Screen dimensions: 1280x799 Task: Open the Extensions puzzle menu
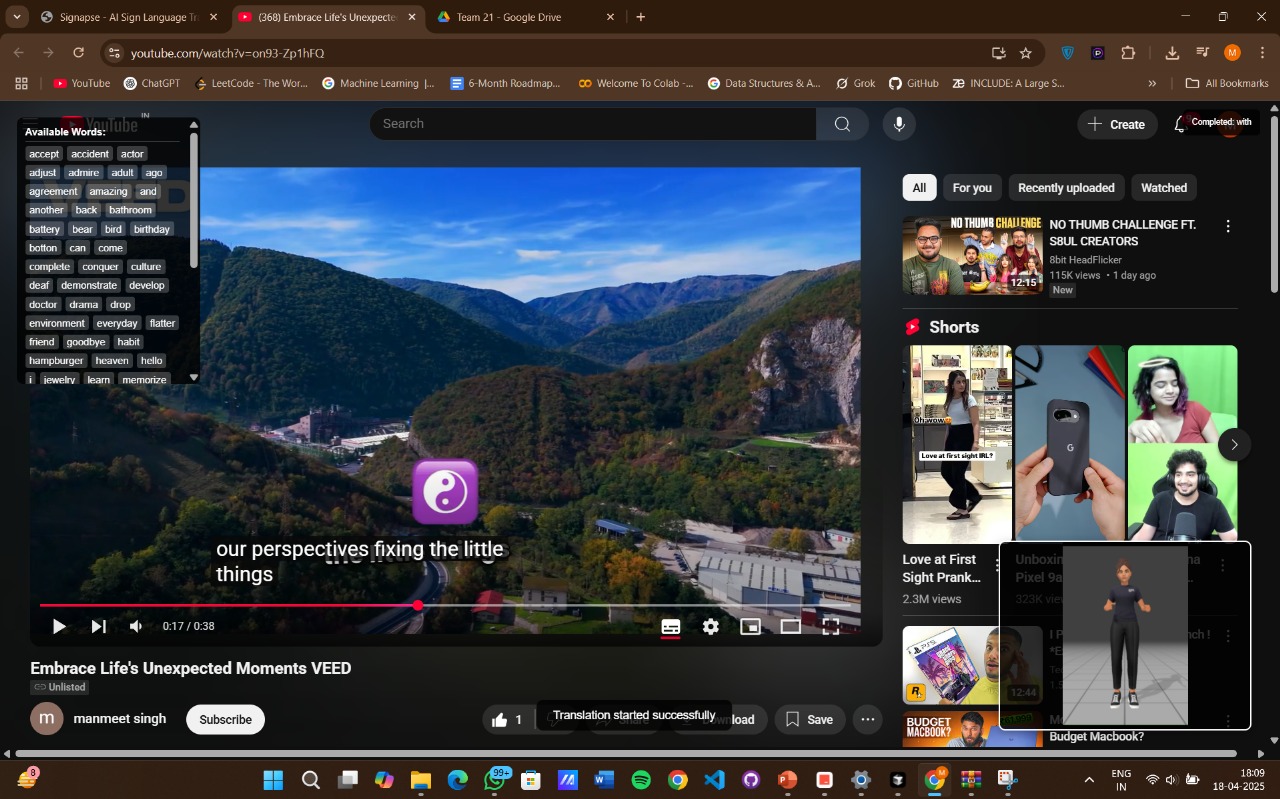click(1129, 53)
